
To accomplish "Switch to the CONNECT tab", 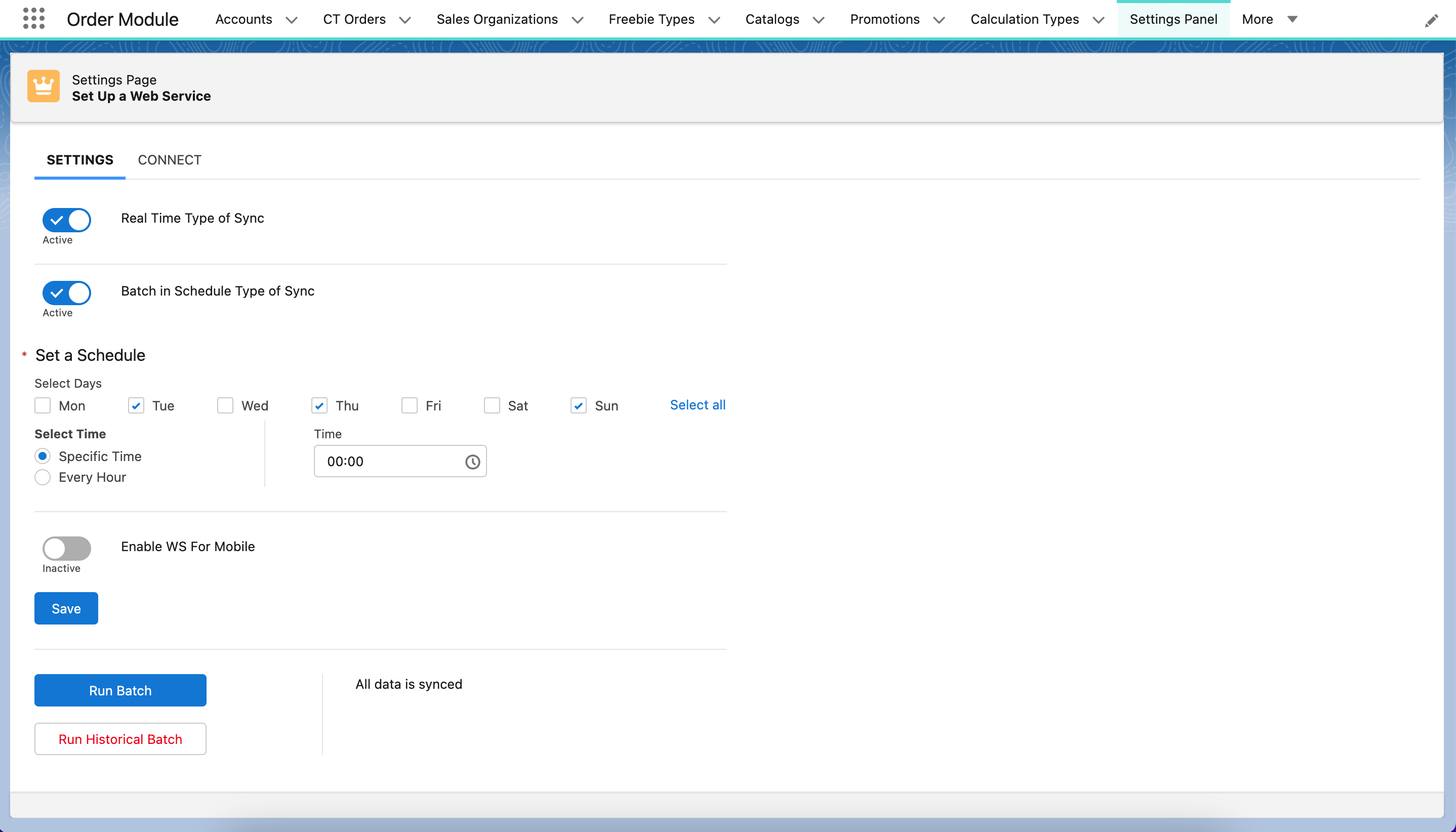I will click(x=169, y=160).
